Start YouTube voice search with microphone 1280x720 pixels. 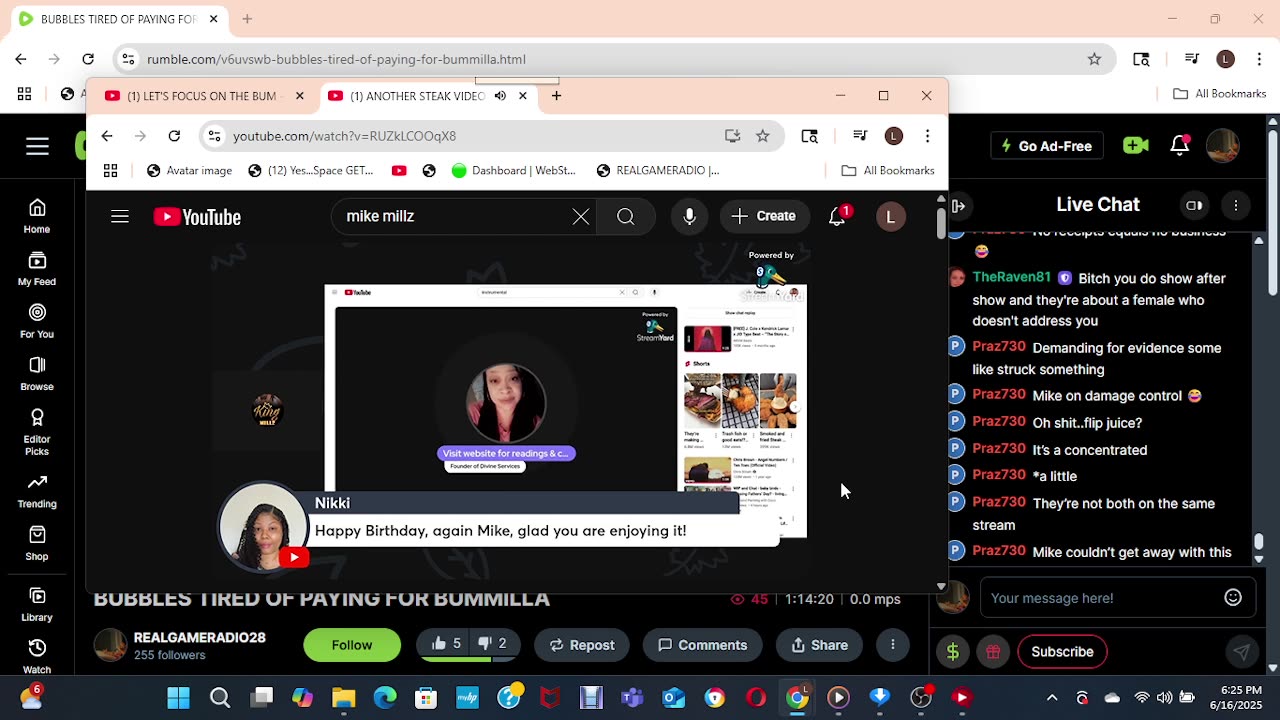pyautogui.click(x=689, y=217)
